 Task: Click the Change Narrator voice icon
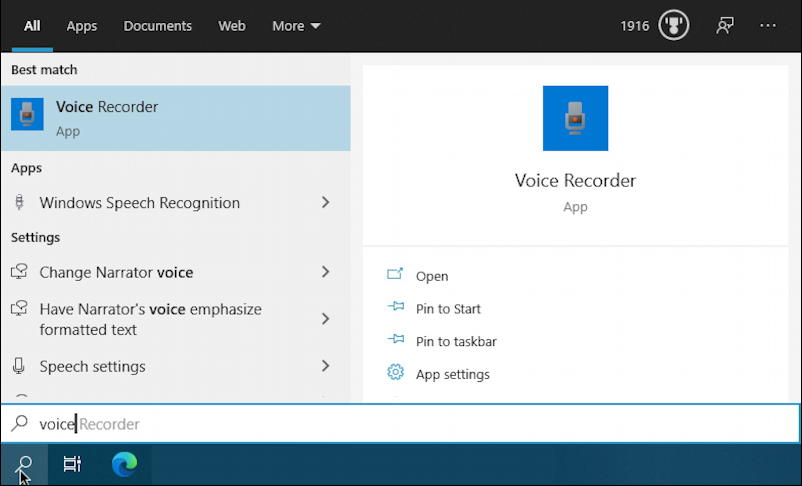pyautogui.click(x=19, y=271)
